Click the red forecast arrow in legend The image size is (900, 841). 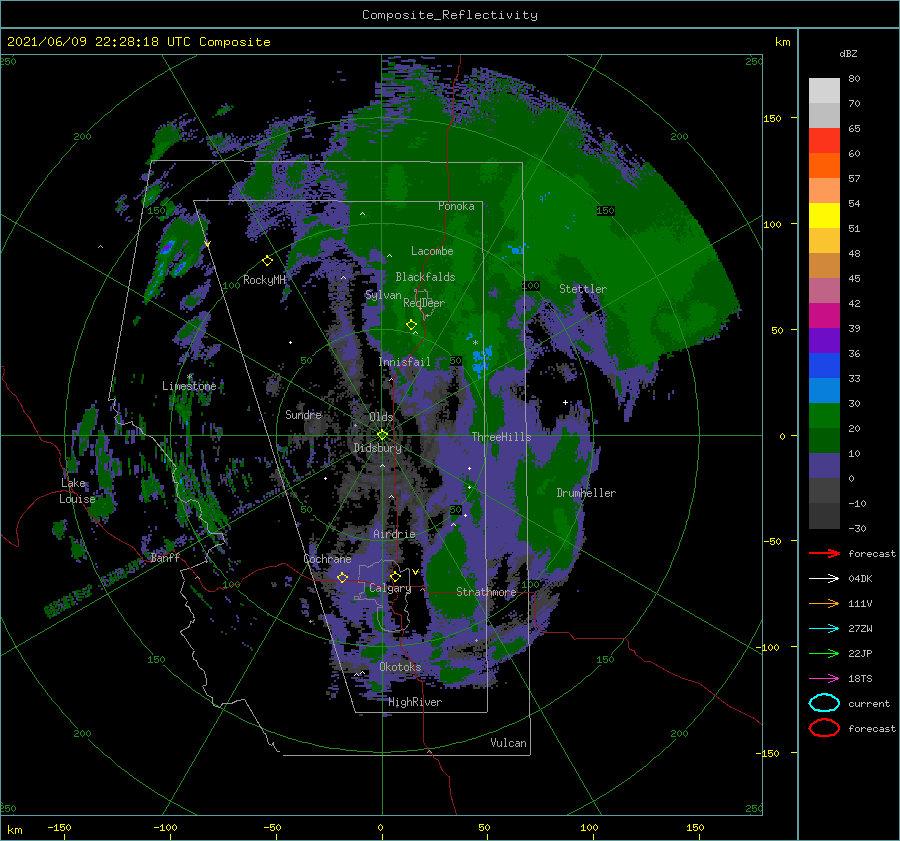824,553
